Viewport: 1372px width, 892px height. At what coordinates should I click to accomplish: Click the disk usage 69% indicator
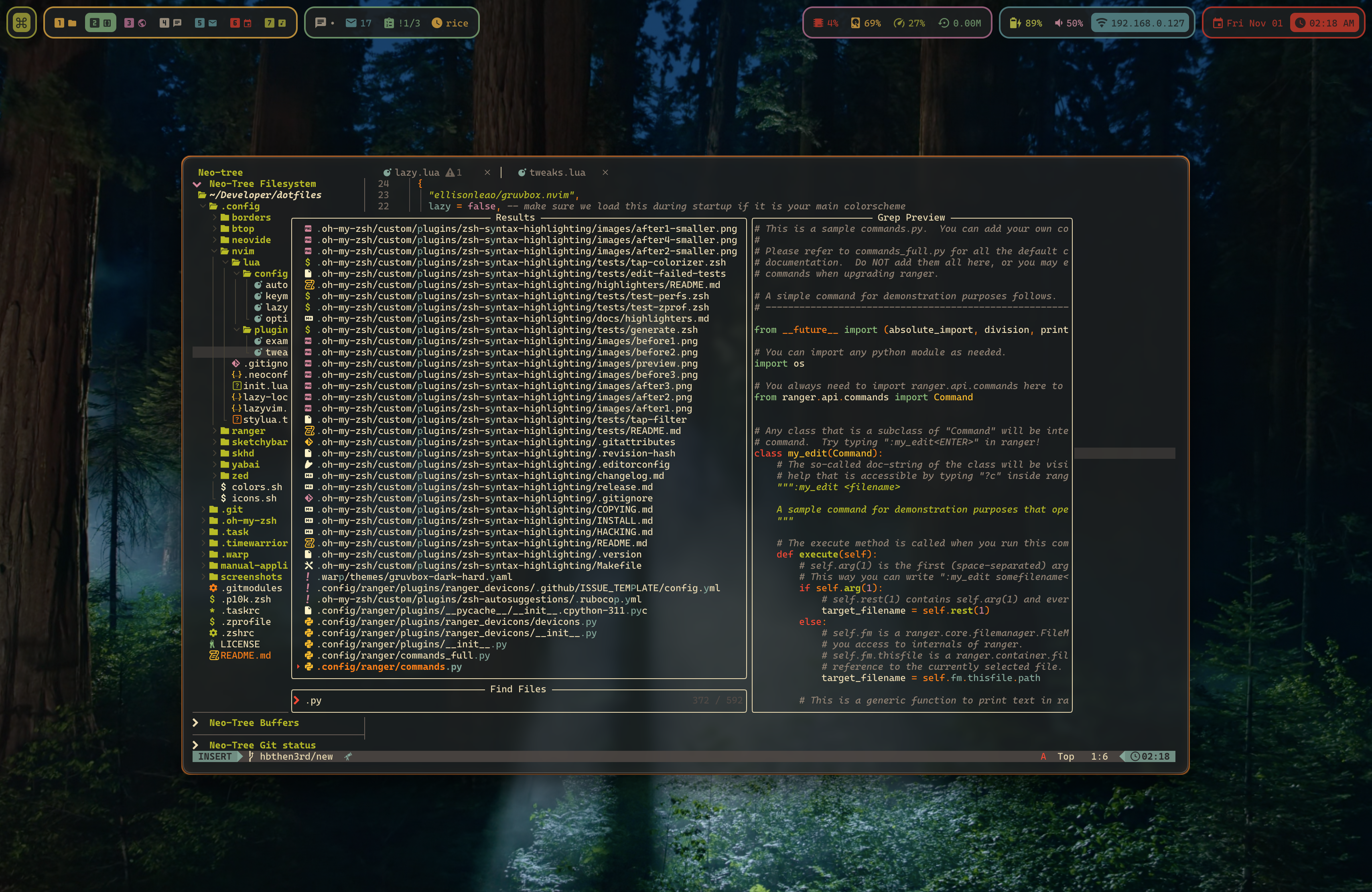tap(866, 23)
